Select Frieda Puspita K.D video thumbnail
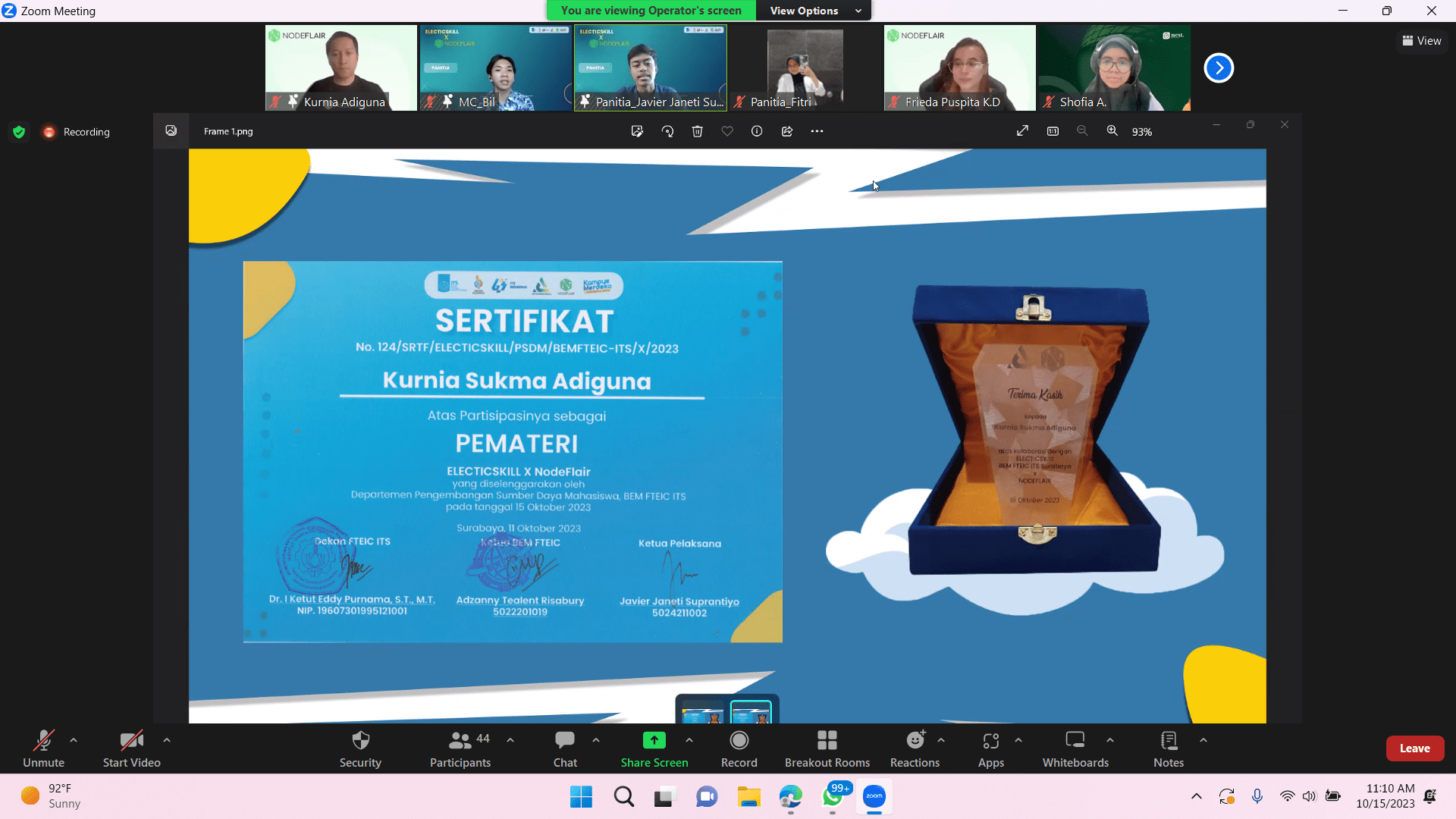The width and height of the screenshot is (1456, 819). tap(959, 67)
